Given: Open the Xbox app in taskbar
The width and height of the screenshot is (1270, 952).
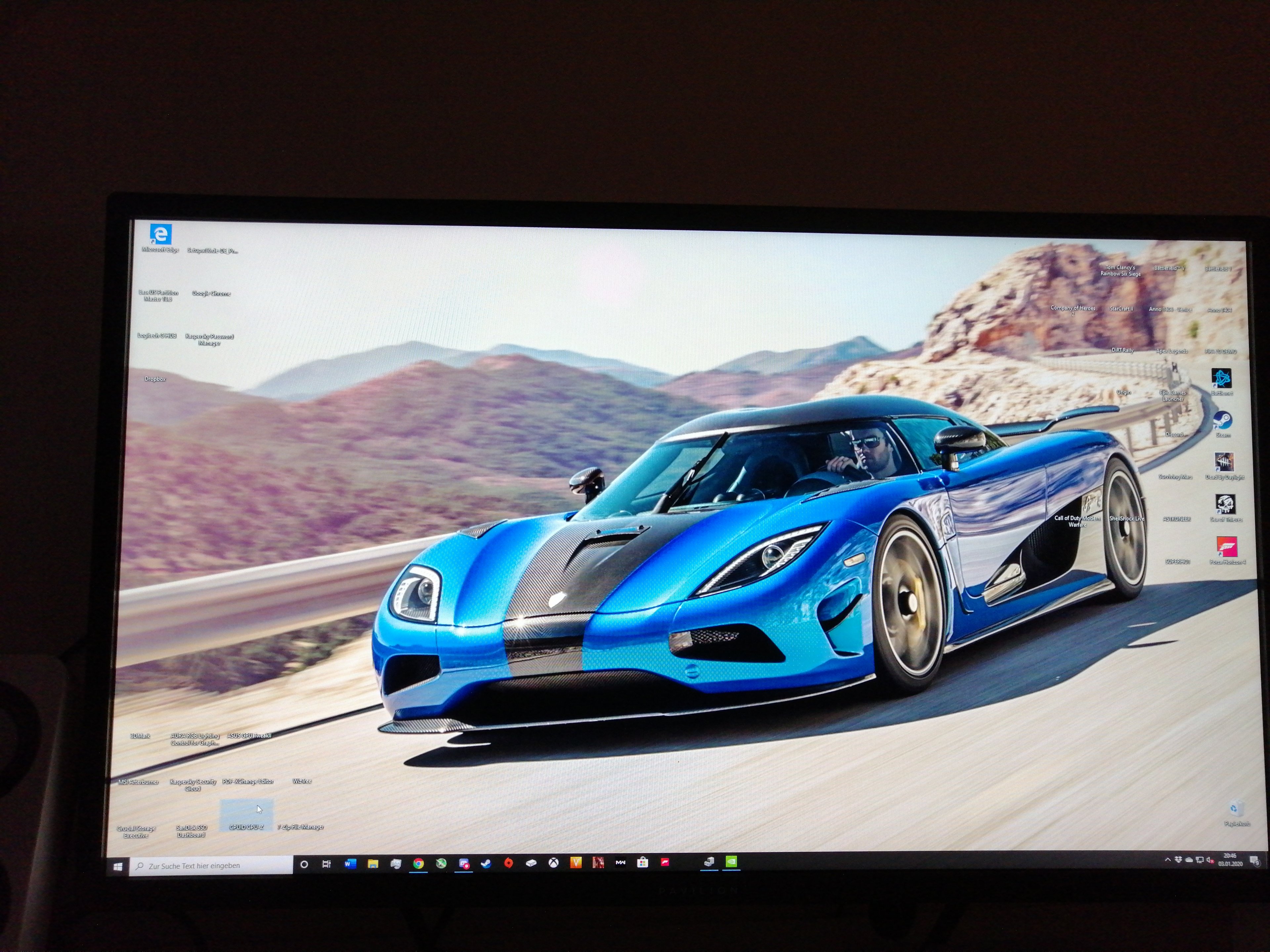Looking at the screenshot, I should point(553,862).
